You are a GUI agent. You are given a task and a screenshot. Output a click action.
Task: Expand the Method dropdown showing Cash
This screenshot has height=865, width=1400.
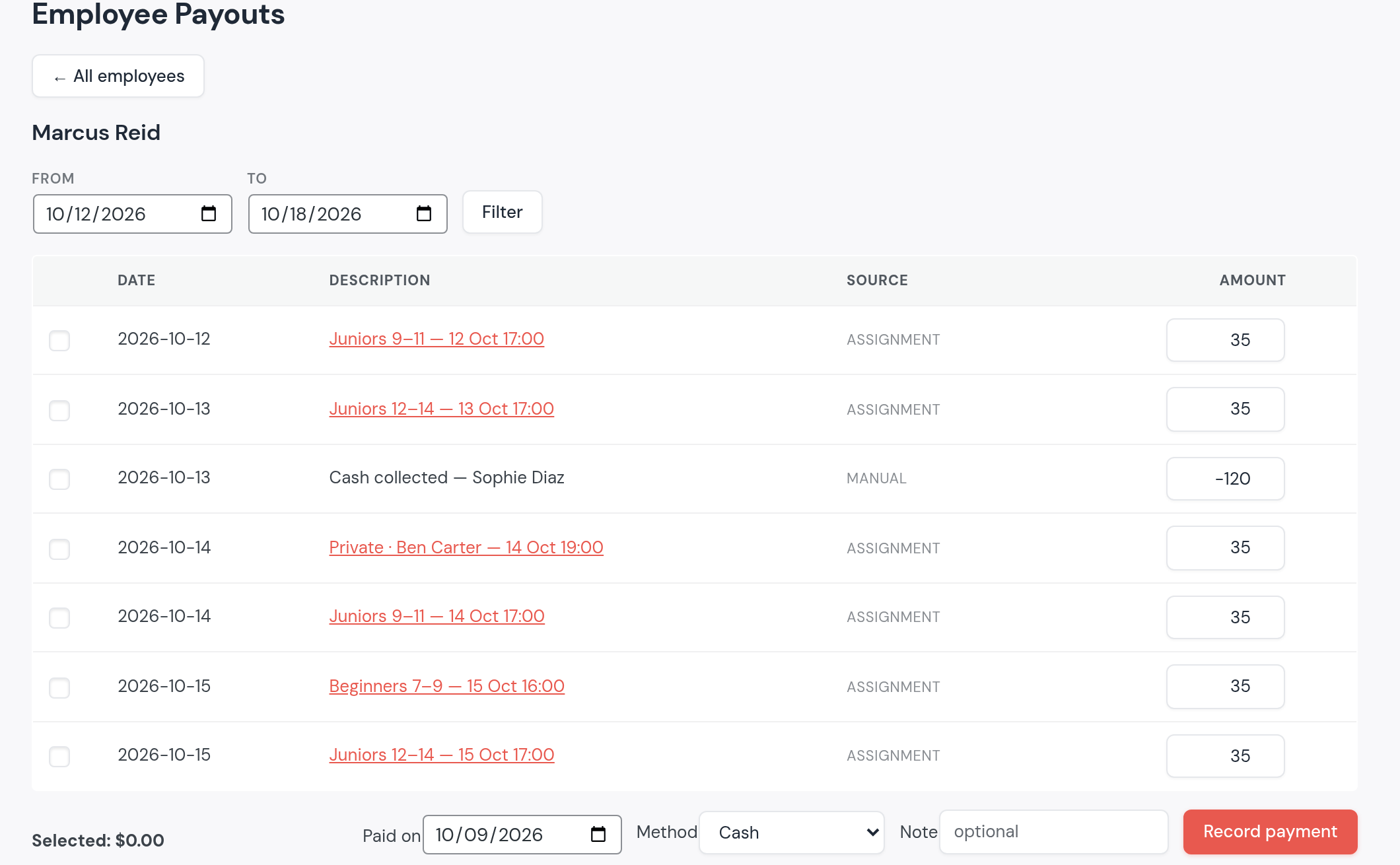pos(792,833)
